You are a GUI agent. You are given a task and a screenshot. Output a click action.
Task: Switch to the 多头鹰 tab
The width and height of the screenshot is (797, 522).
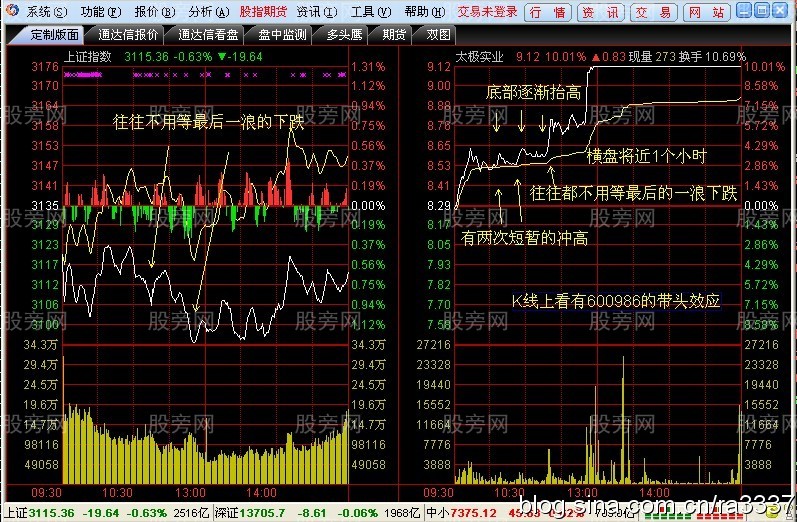click(x=344, y=35)
